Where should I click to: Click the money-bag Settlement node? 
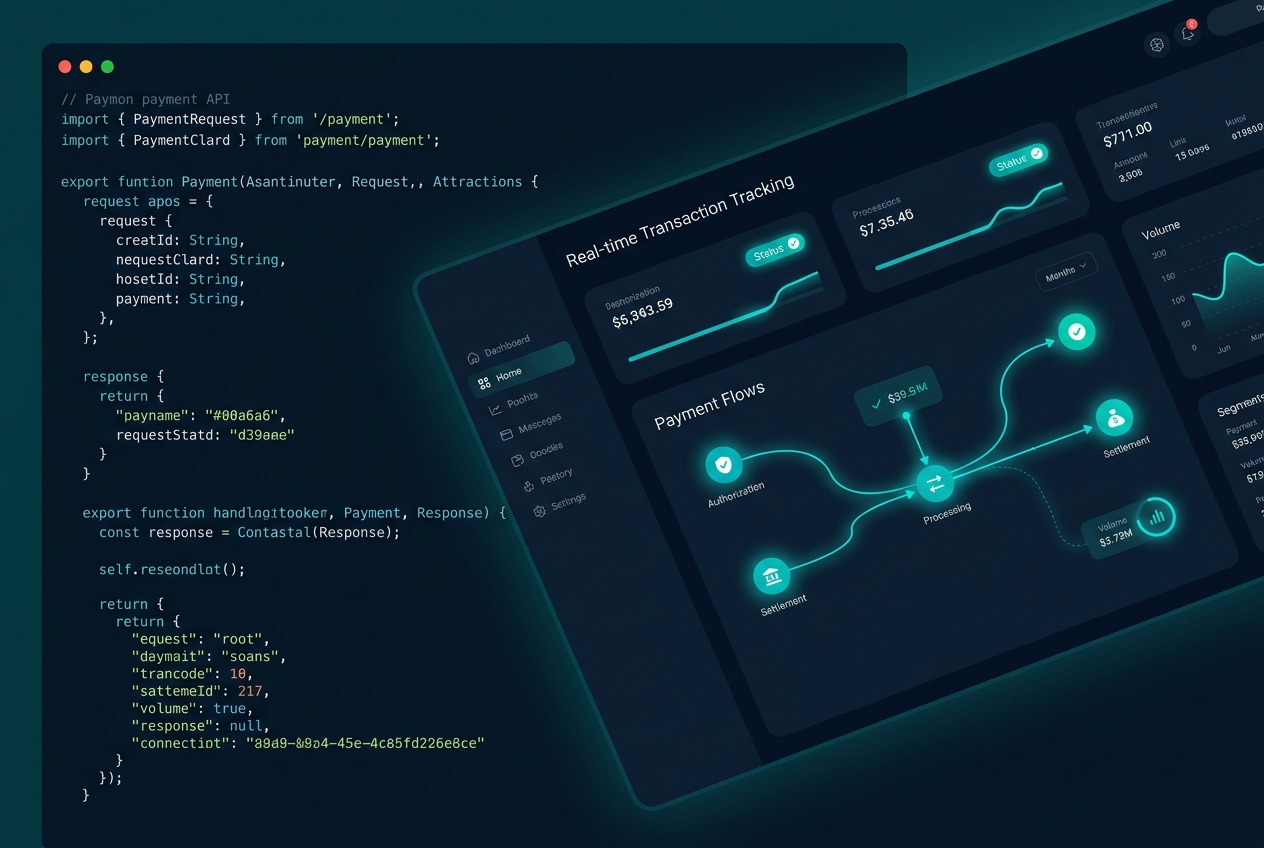[1114, 419]
